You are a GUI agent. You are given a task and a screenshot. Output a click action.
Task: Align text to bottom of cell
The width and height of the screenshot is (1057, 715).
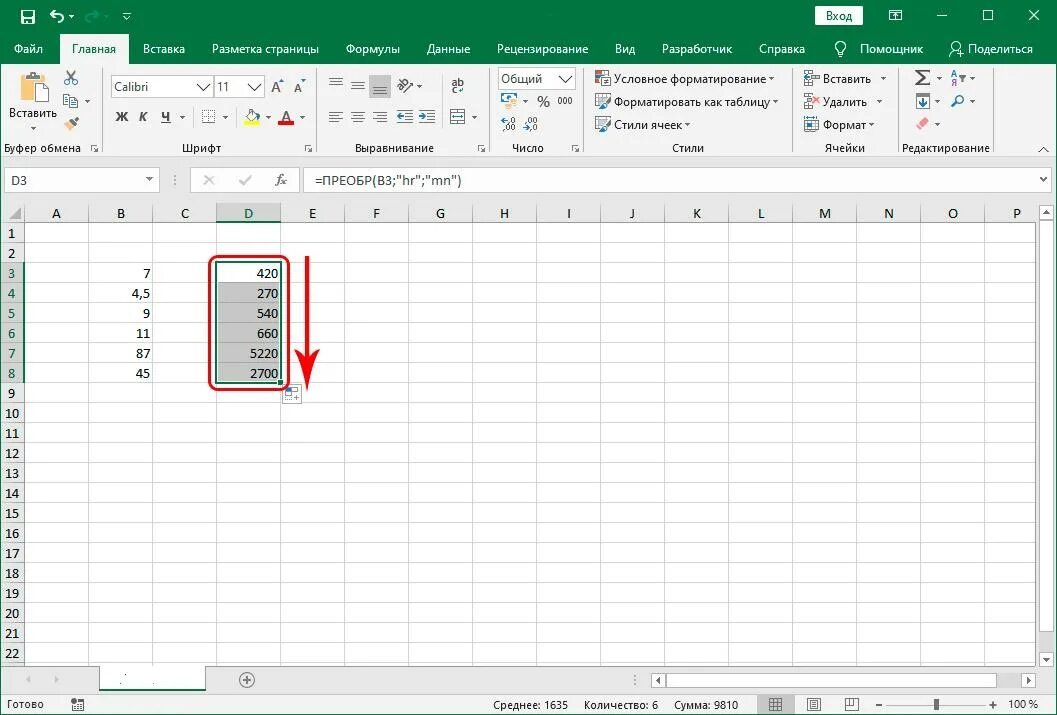click(380, 86)
